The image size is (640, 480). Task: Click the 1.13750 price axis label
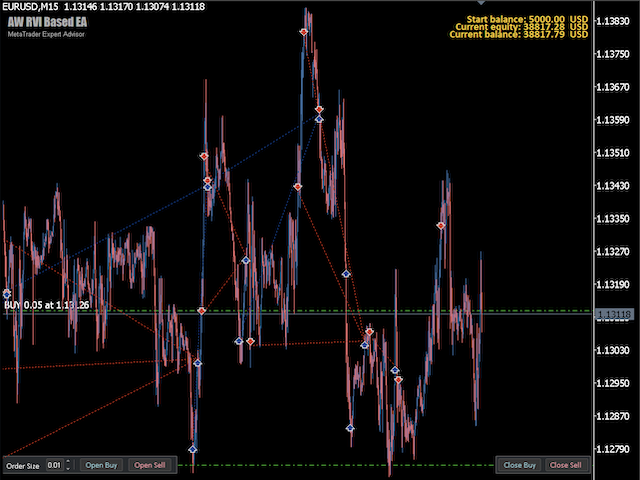(613, 54)
